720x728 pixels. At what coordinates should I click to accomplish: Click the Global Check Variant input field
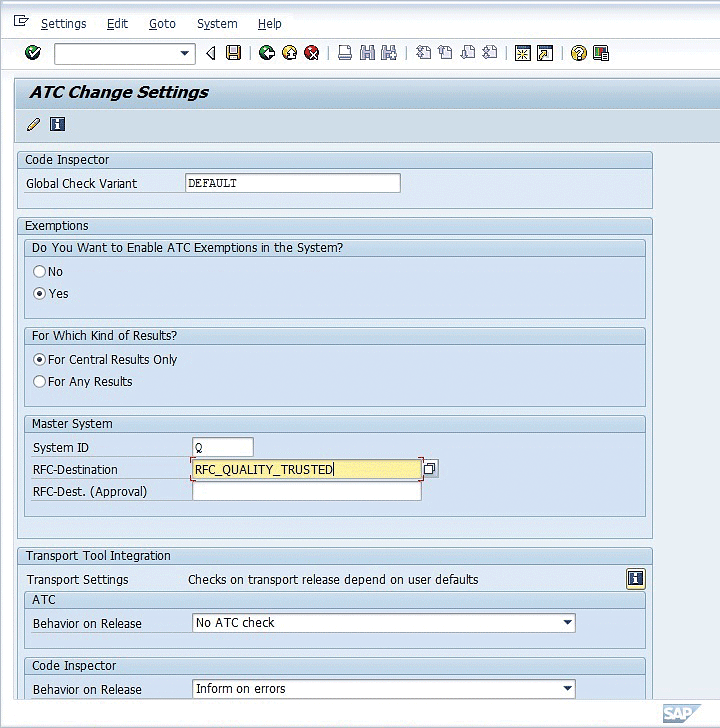[293, 183]
